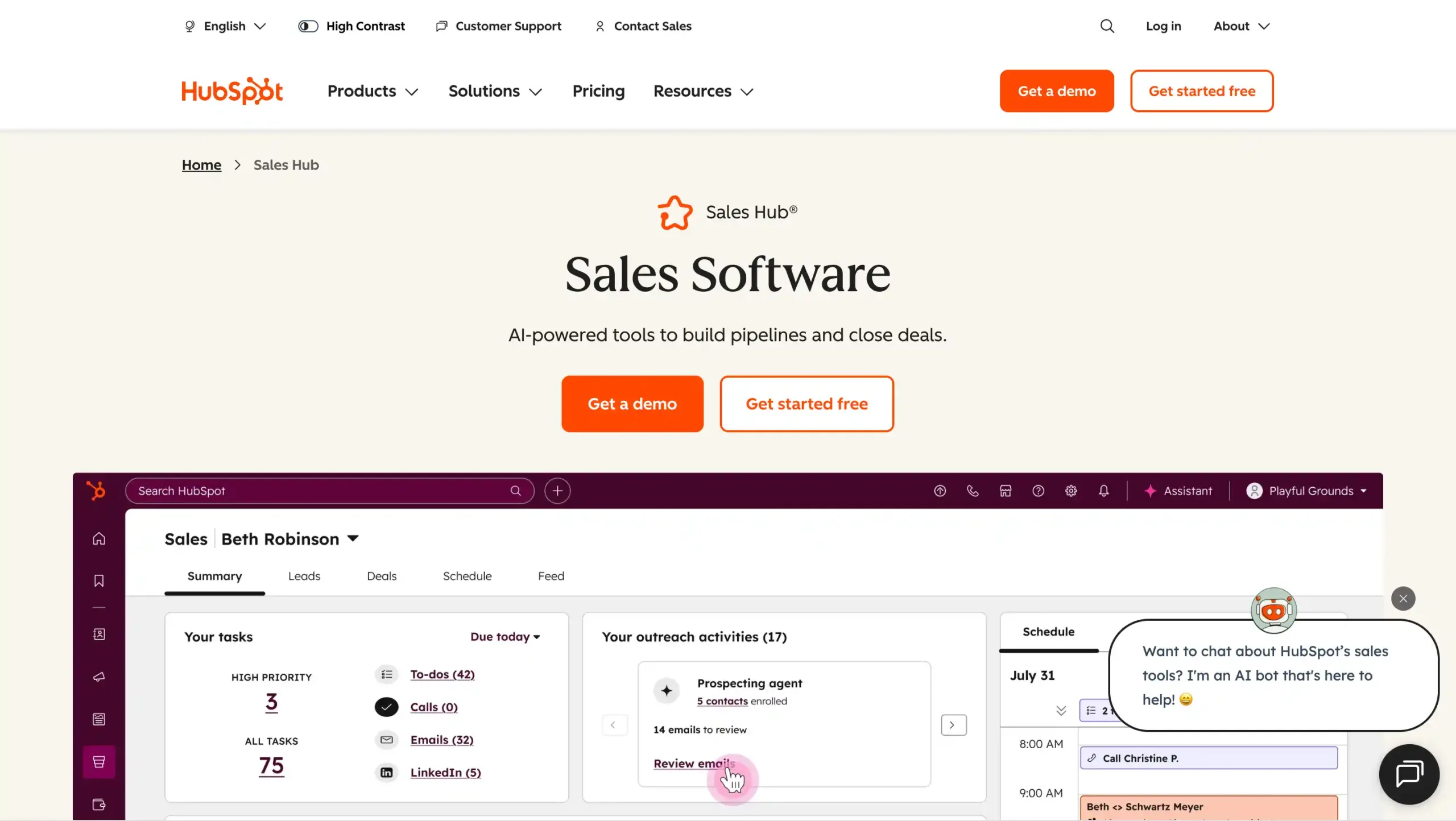Check notifications via the bell icon
Viewport: 1456px width, 821px height.
[x=1103, y=491]
